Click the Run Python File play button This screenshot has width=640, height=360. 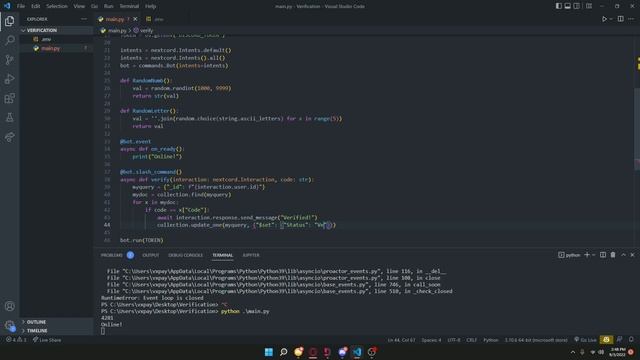click(604, 19)
